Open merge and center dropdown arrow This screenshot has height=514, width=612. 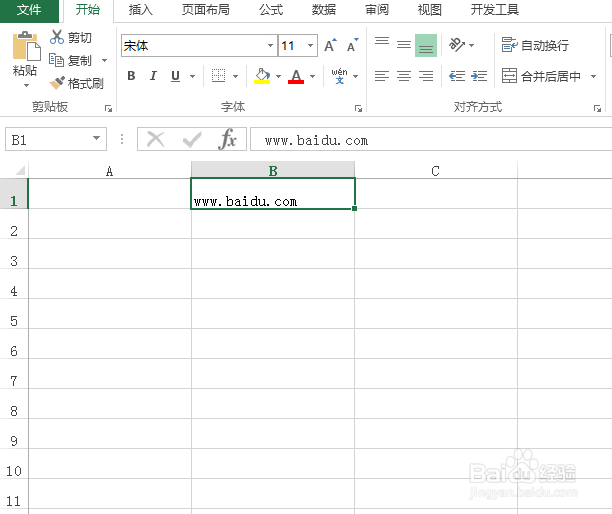(593, 76)
